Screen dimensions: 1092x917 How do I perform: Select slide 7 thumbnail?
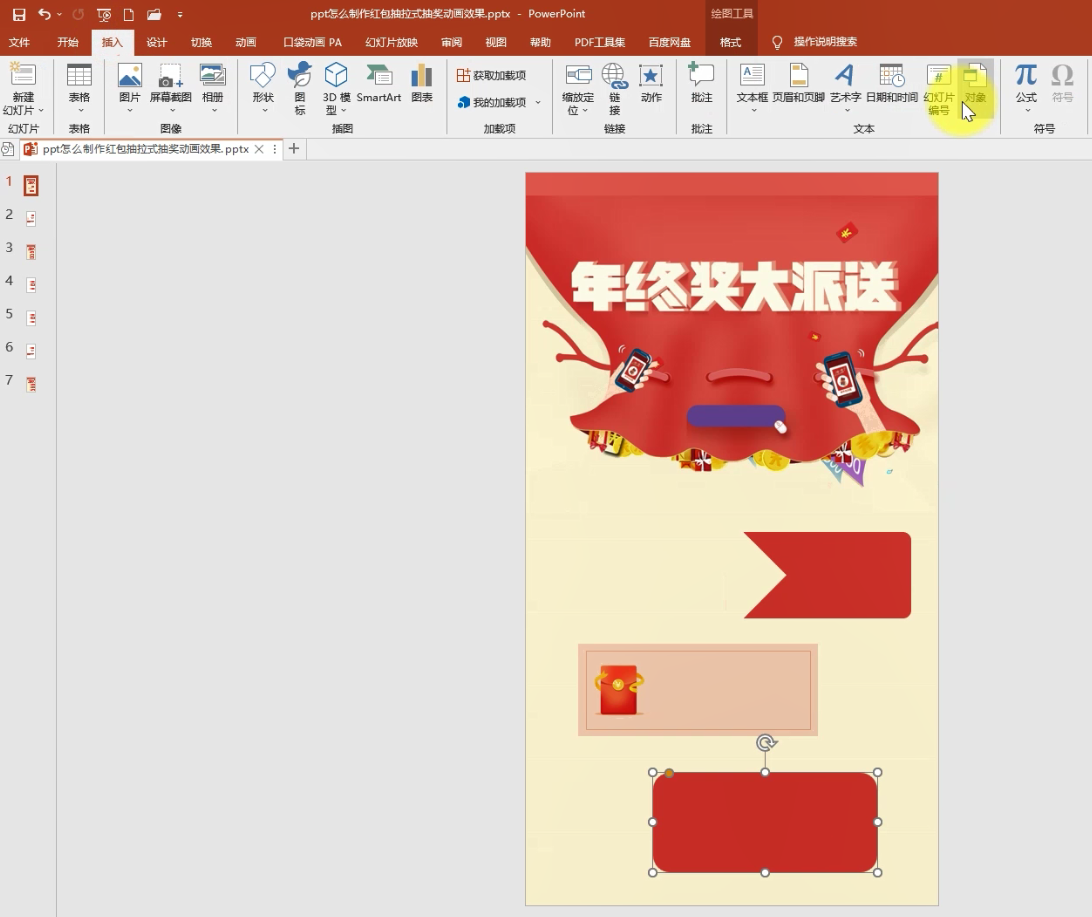point(31,384)
